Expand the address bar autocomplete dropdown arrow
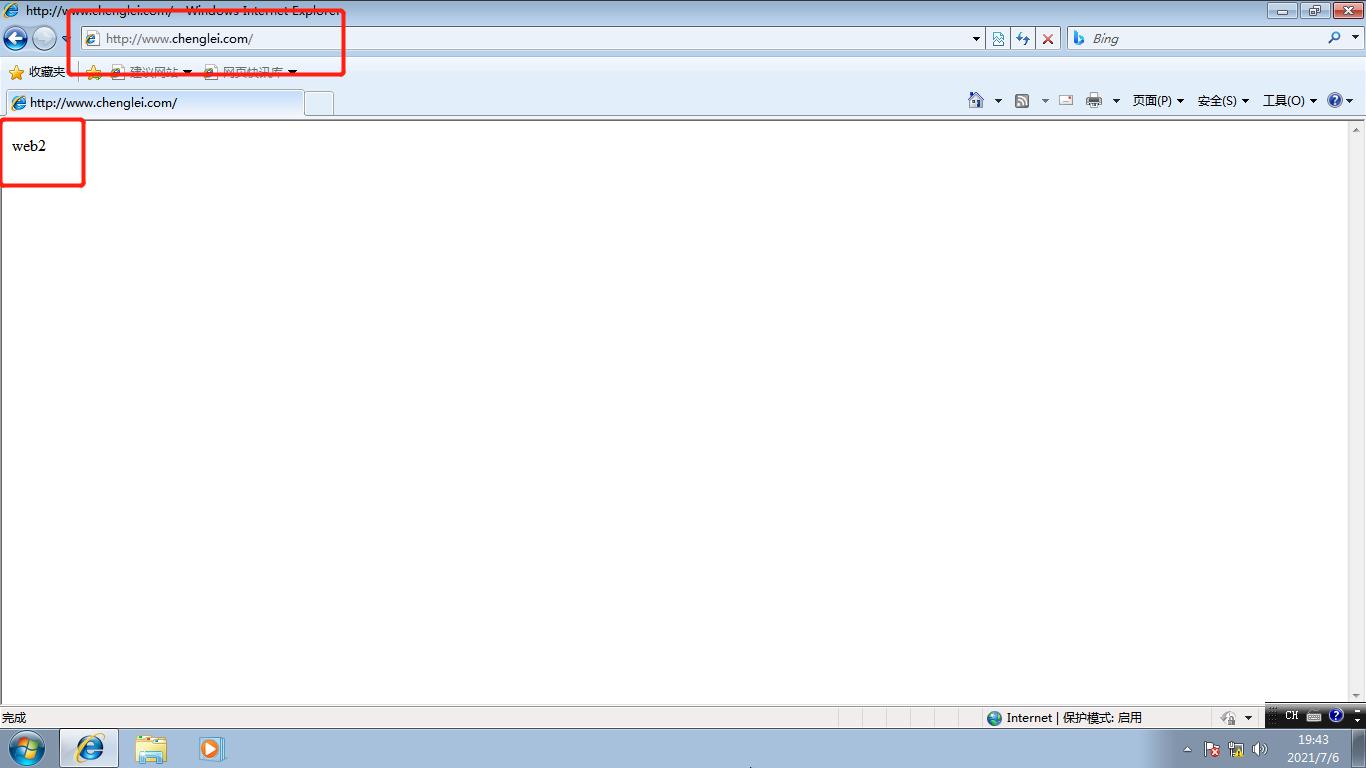The width and height of the screenshot is (1366, 768). tap(977, 39)
